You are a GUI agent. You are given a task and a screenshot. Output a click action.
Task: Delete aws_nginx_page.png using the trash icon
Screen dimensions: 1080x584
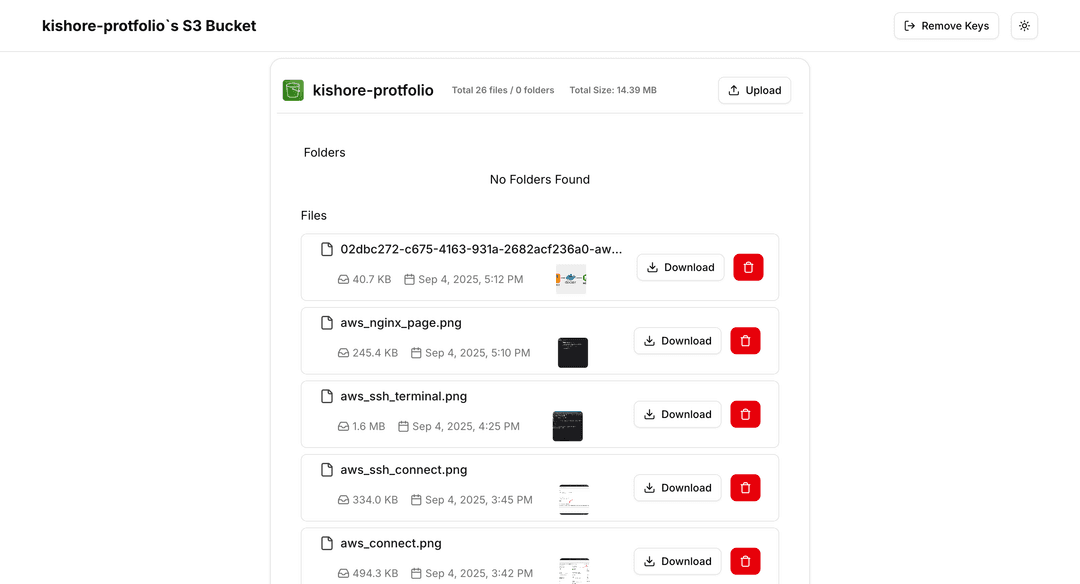click(x=745, y=341)
